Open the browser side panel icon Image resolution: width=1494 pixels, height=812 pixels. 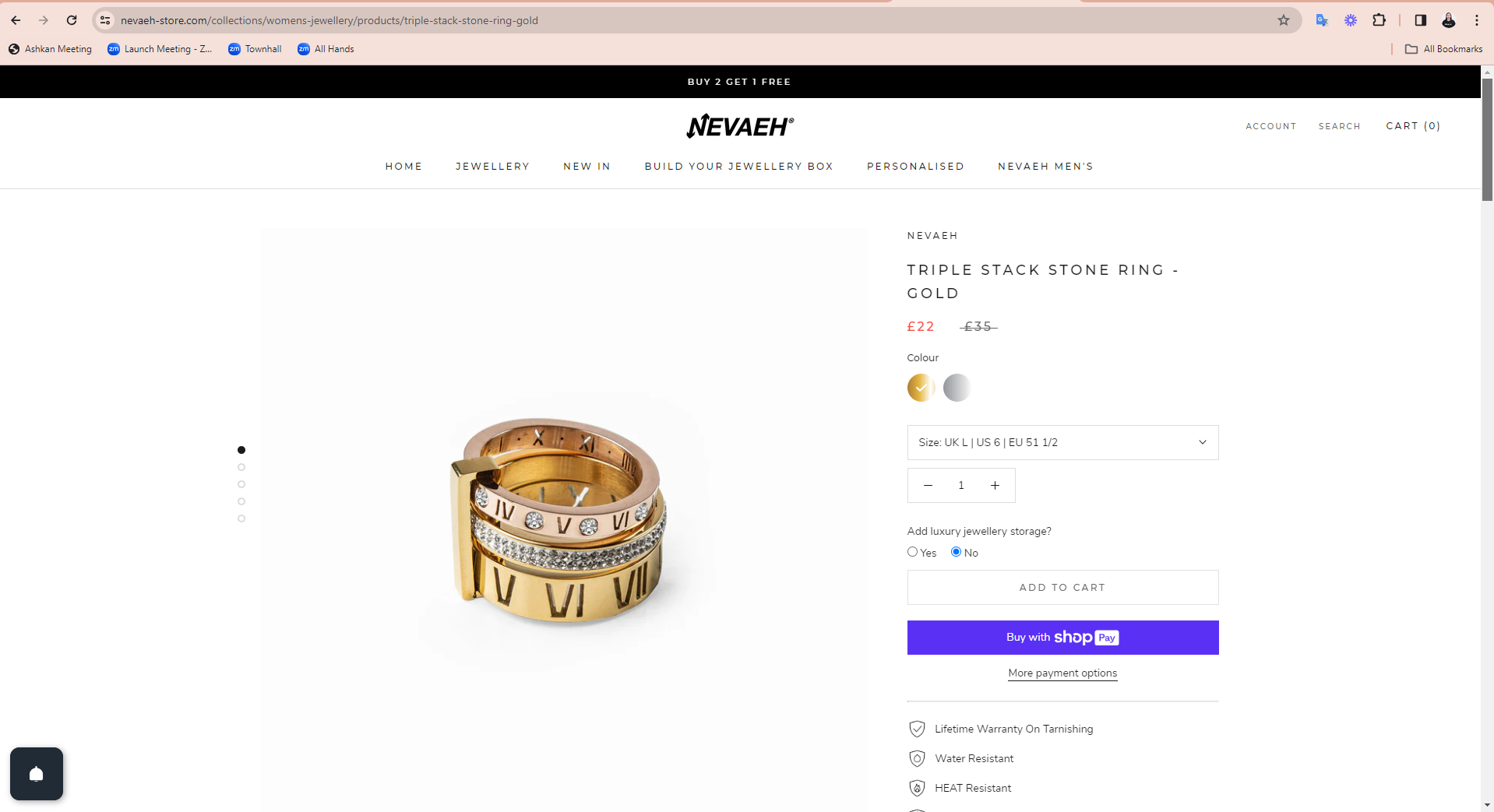[x=1421, y=20]
